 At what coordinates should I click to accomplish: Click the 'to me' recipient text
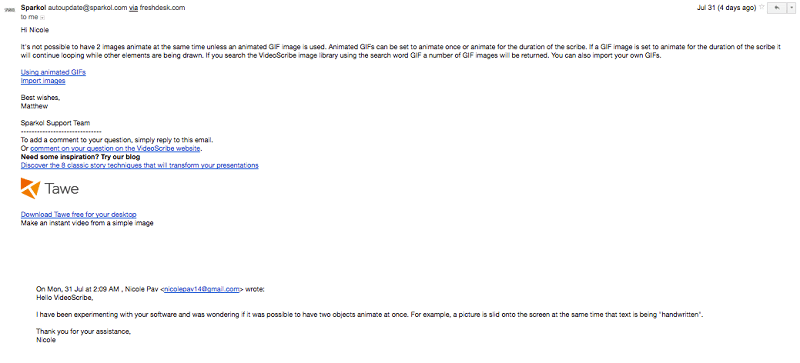(30, 17)
